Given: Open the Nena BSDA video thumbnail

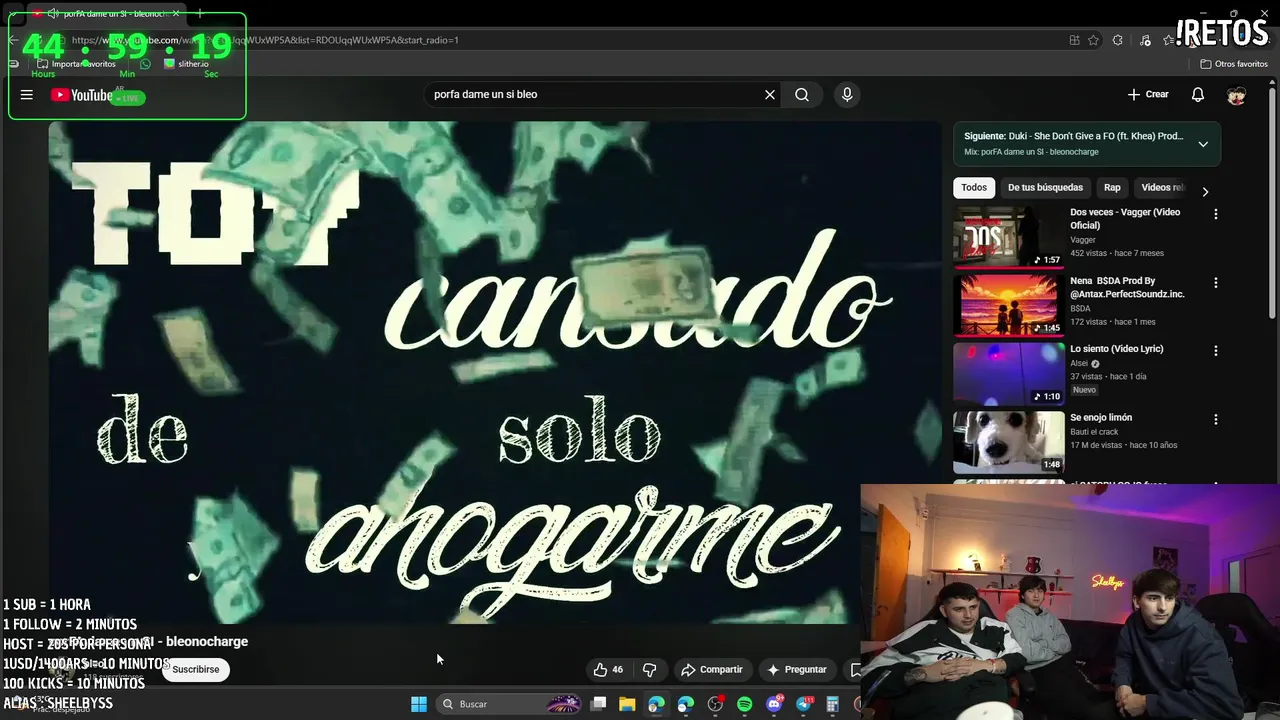Looking at the screenshot, I should point(1009,305).
